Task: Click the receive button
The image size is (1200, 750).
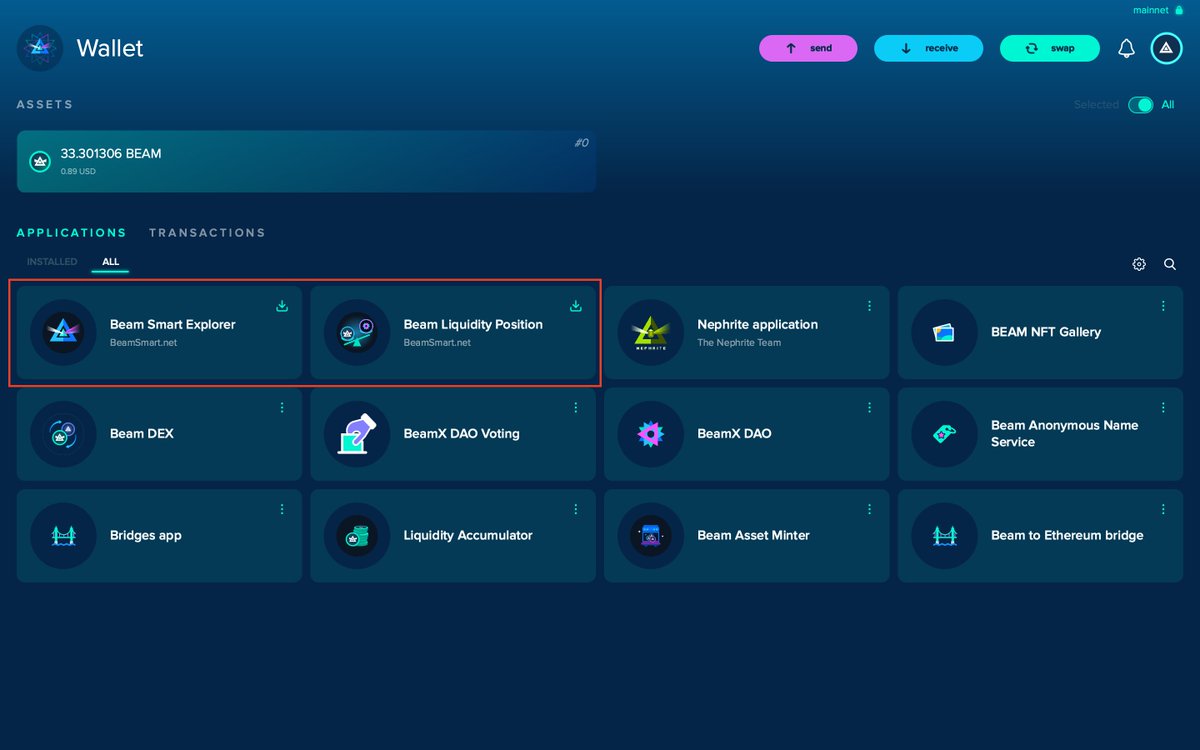Action: pyautogui.click(x=929, y=48)
